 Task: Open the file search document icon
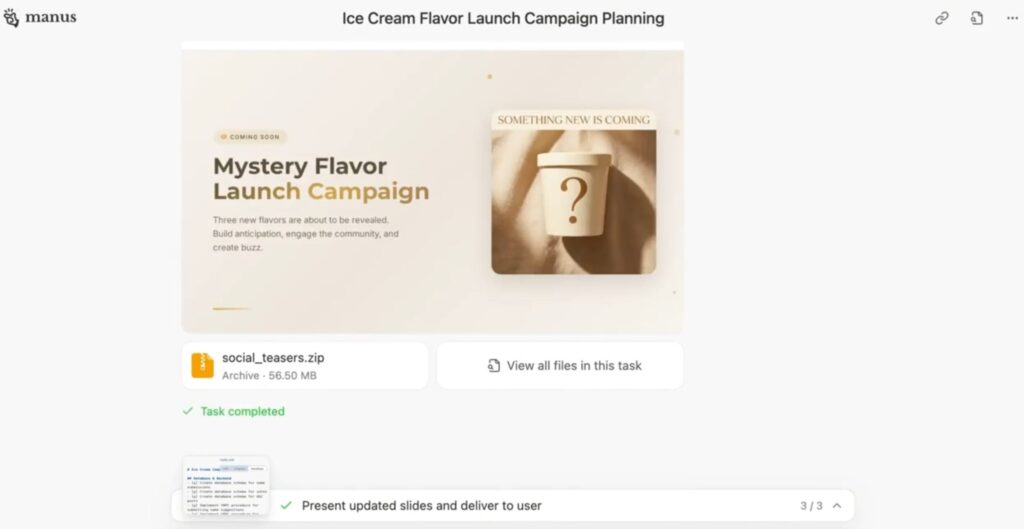tap(976, 18)
